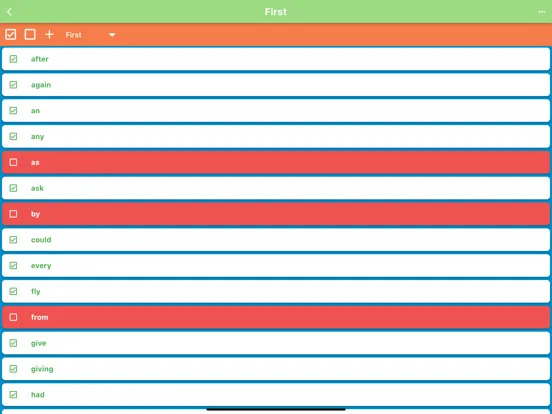This screenshot has height=414, width=552.
Task: Select the 'after' word text
Action: click(39, 59)
